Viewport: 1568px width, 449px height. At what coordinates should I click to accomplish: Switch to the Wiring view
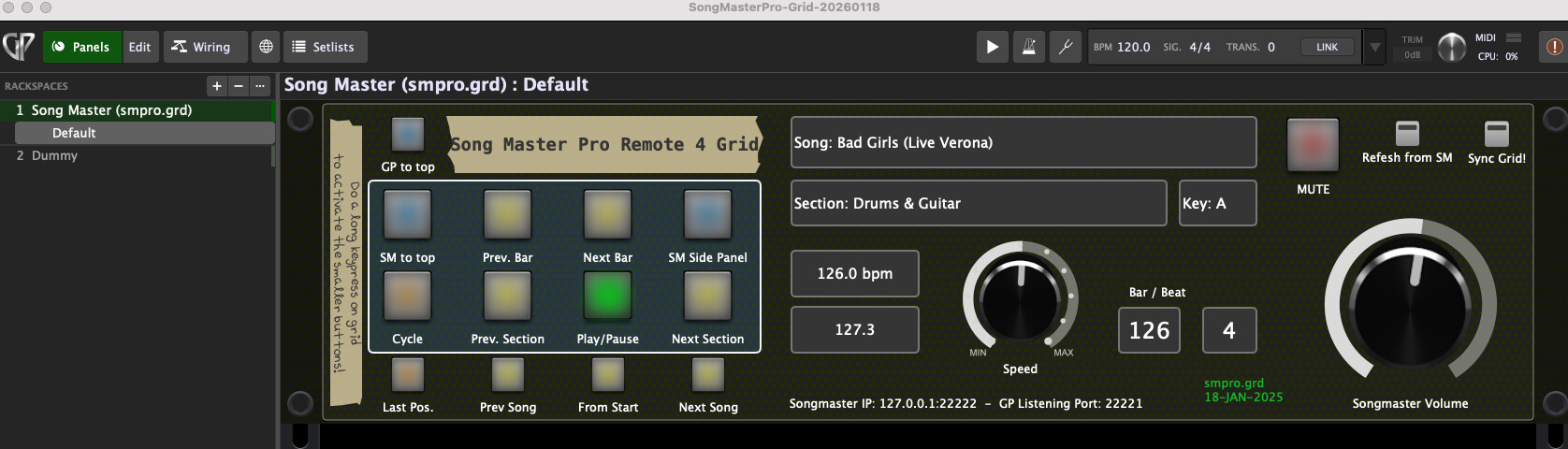[x=201, y=47]
